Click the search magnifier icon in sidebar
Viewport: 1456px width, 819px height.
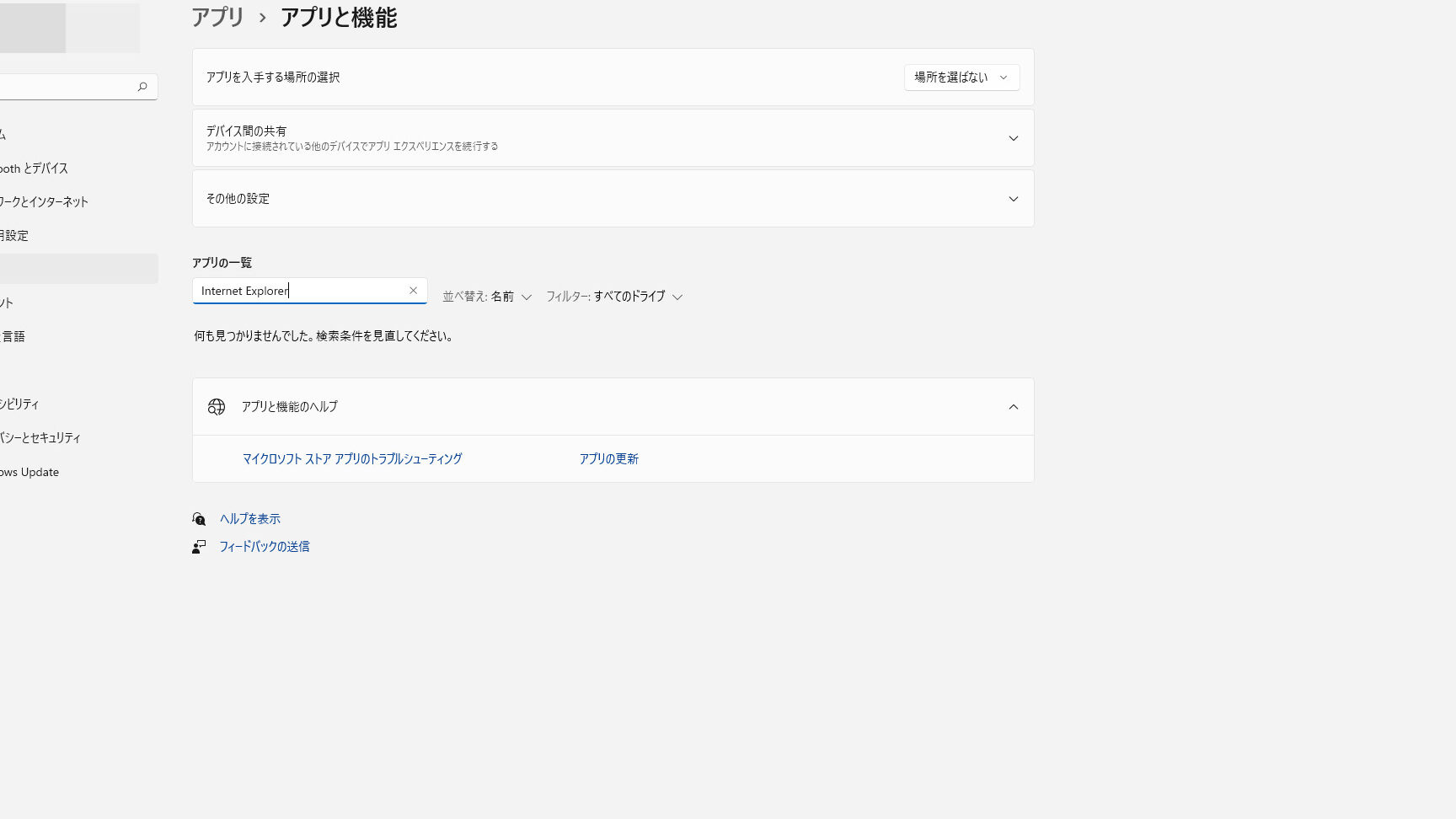142,87
